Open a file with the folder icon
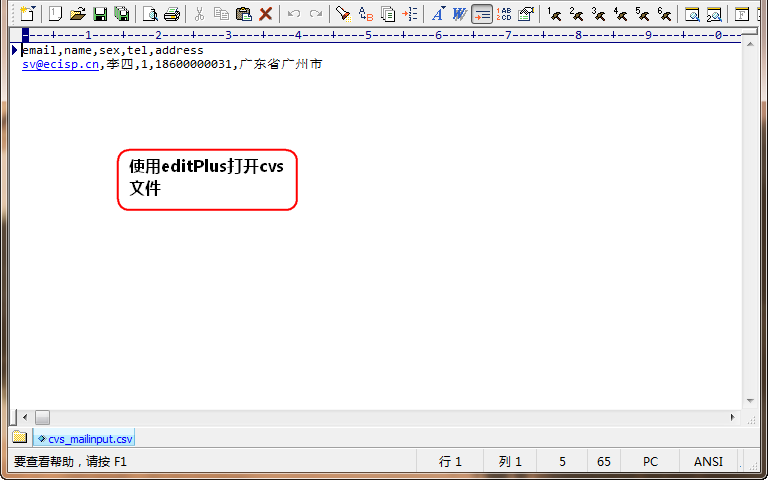768x480 pixels. pos(77,14)
